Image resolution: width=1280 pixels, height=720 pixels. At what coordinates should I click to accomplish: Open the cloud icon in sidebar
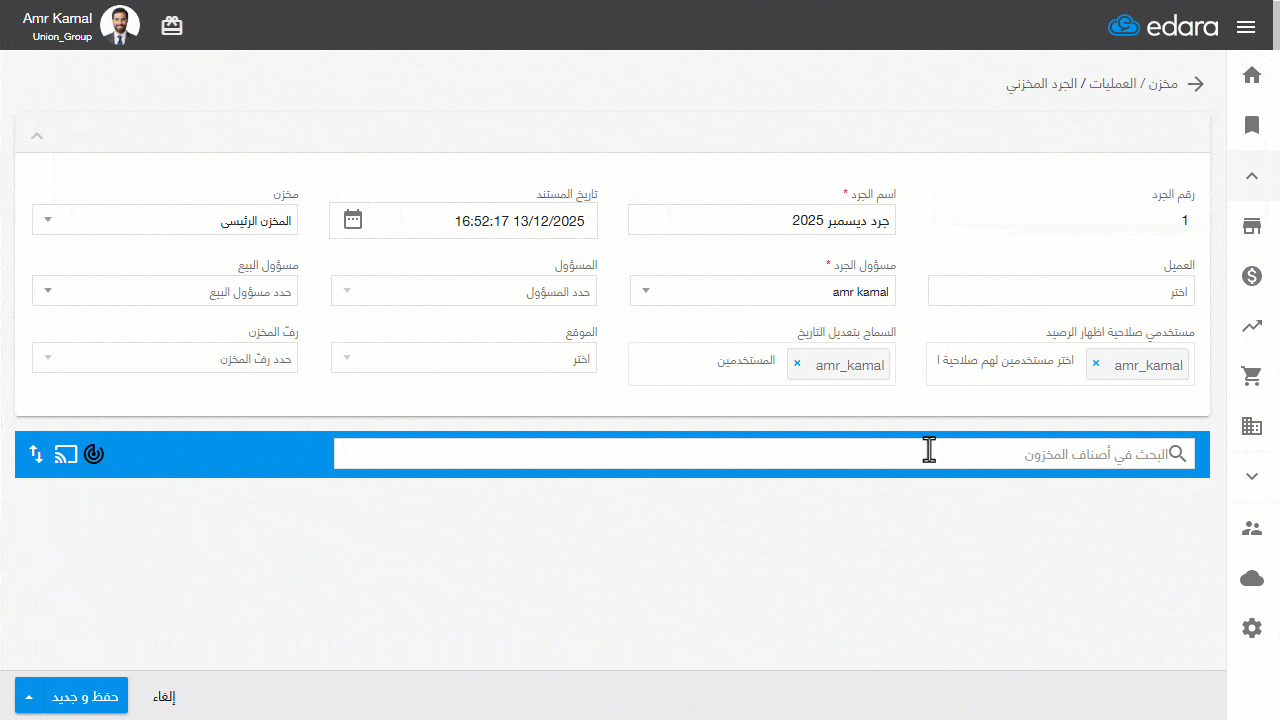[1252, 578]
